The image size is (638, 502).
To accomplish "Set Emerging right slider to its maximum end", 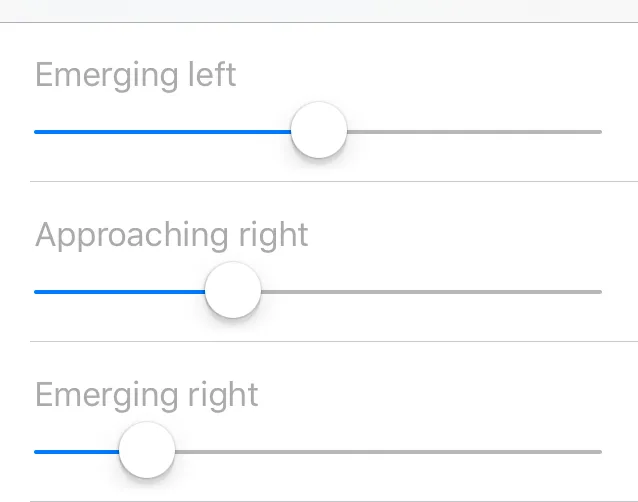I will (x=600, y=451).
